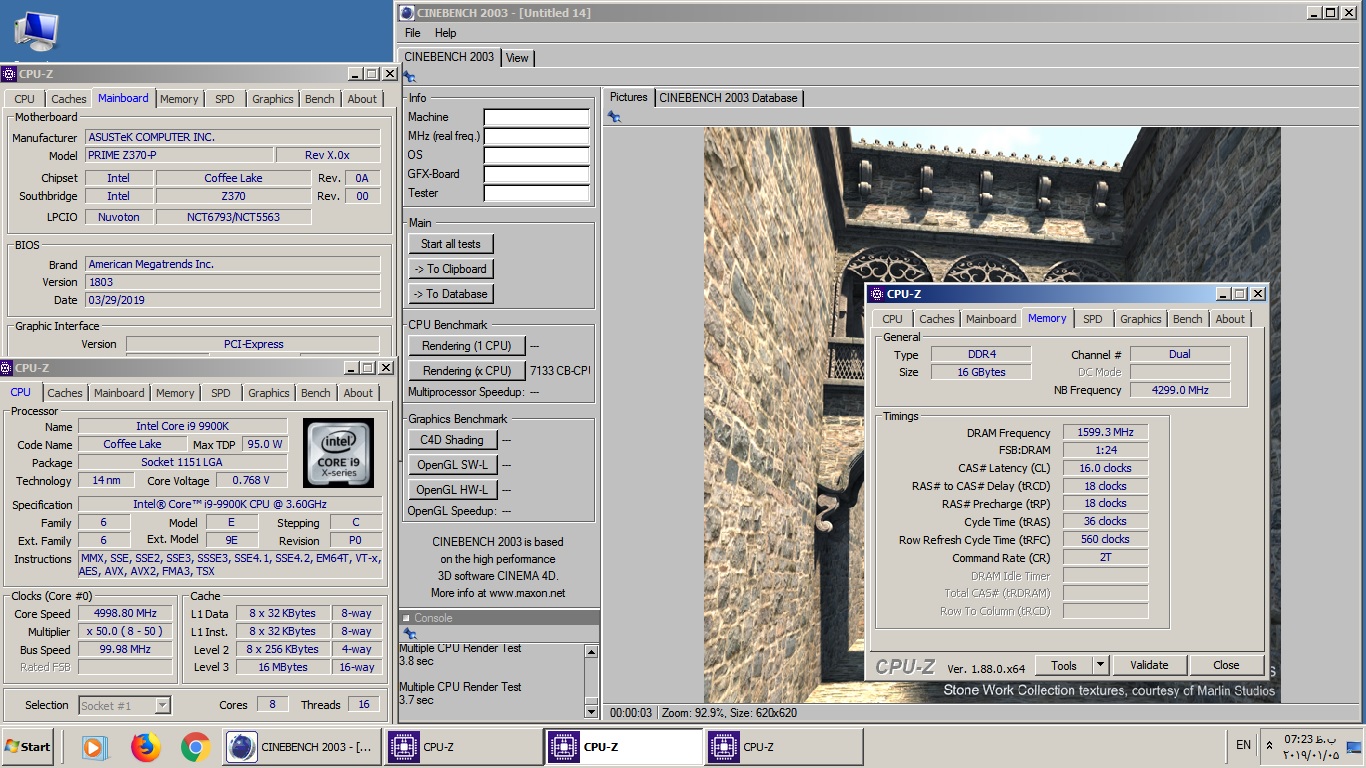Click CPU-Z Mainboard window title icon
Viewport: 1366px width, 768px height.
[9, 74]
